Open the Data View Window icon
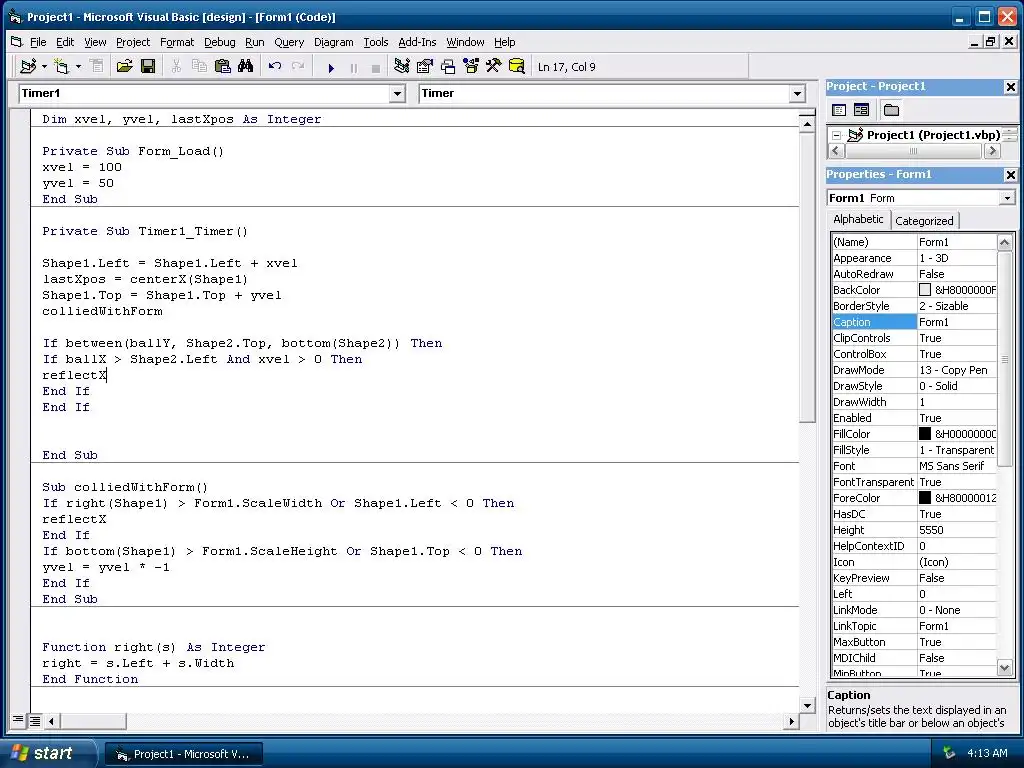 point(517,66)
